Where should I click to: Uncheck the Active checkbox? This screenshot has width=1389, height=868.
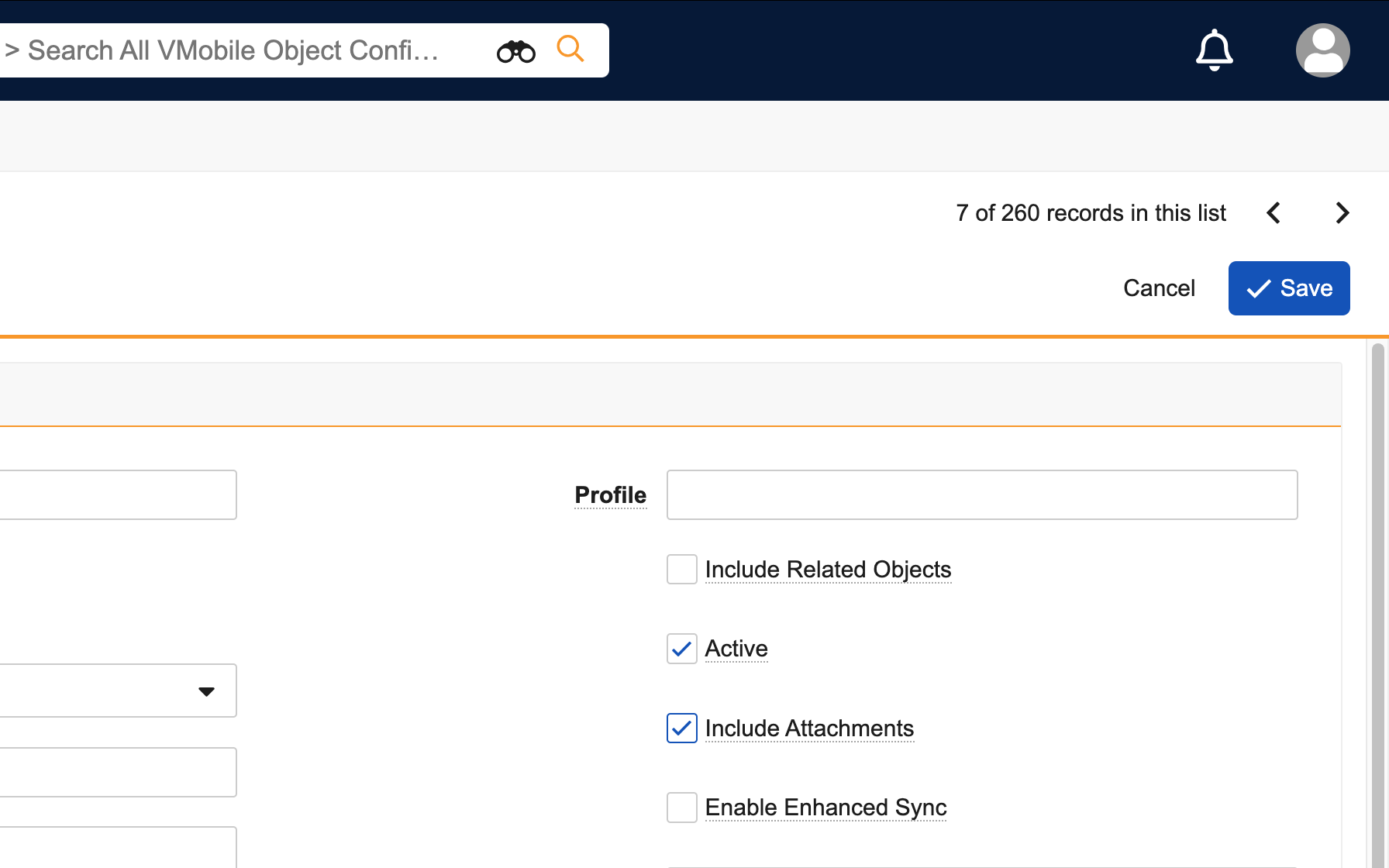tap(682, 649)
